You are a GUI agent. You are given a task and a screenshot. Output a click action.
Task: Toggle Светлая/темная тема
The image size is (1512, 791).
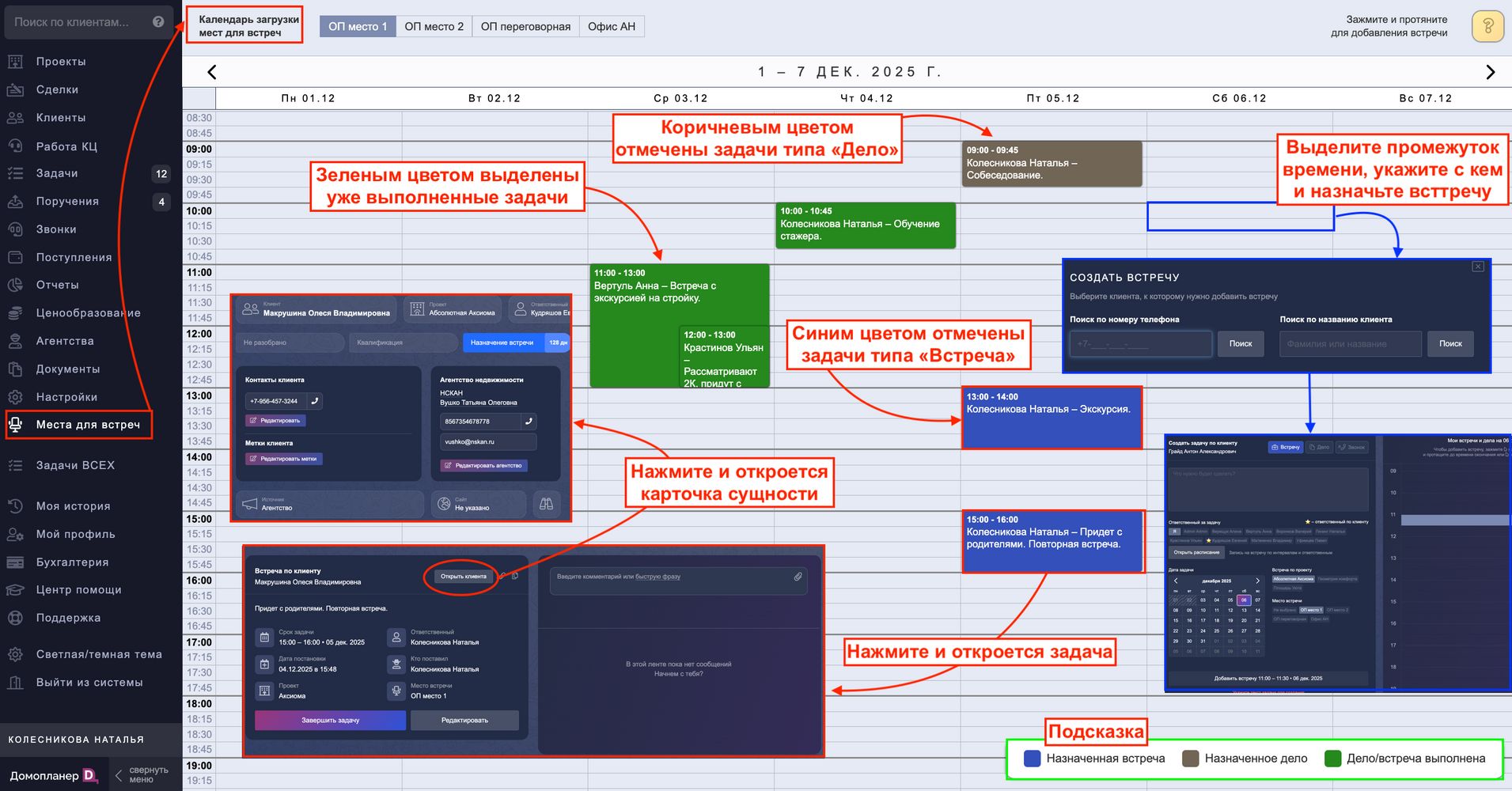pyautogui.click(x=98, y=654)
